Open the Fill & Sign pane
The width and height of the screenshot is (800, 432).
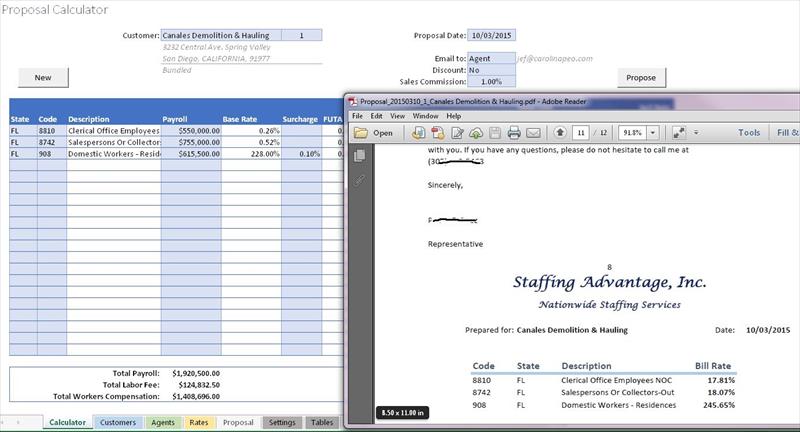[x=787, y=133]
